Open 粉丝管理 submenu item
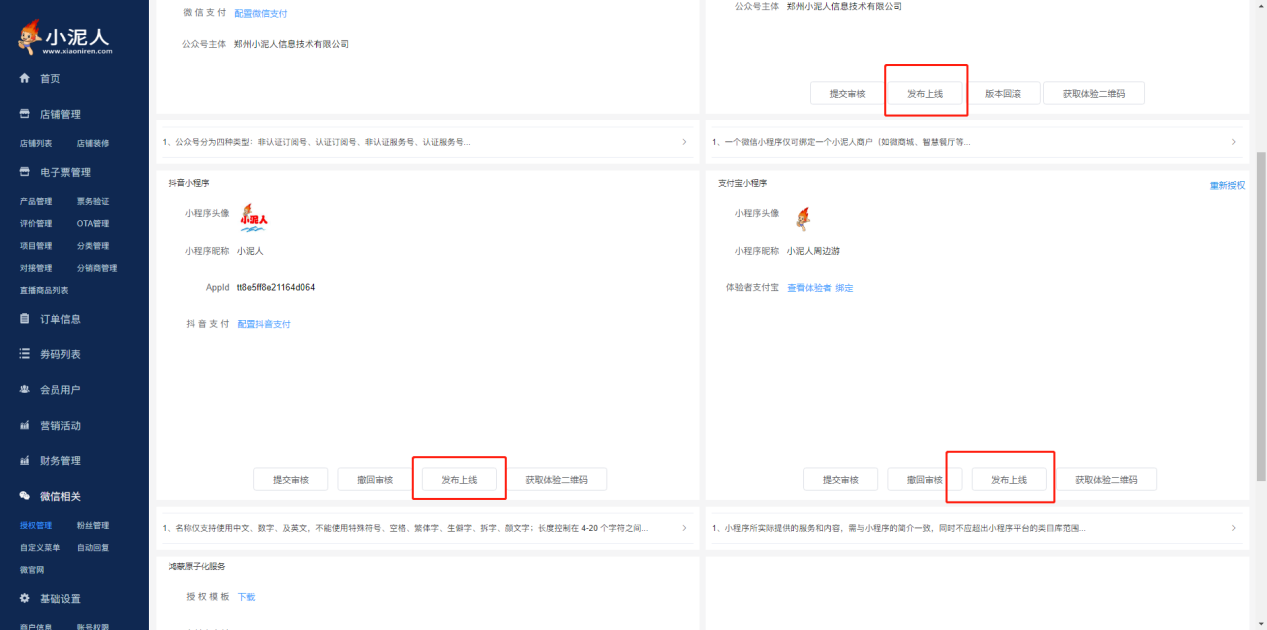Viewport: 1267px width, 630px height. click(93, 525)
